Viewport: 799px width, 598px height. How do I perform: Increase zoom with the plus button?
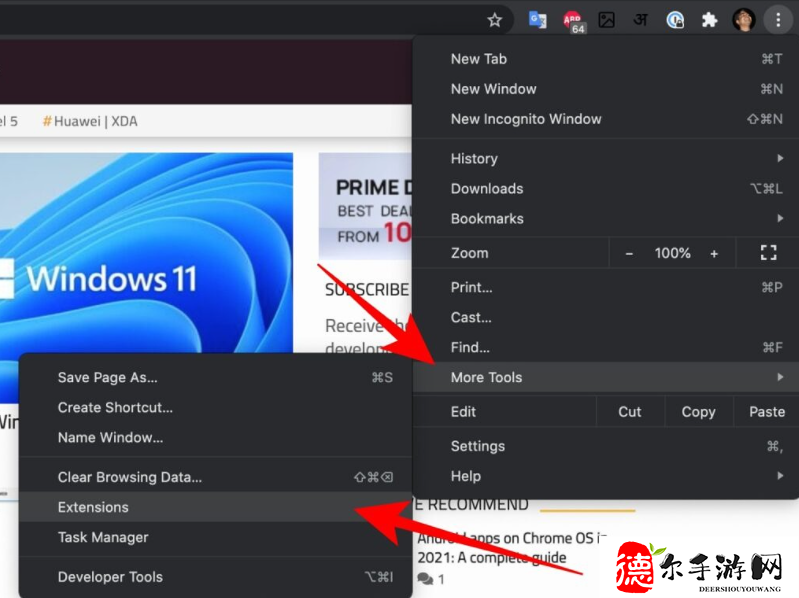(x=714, y=253)
